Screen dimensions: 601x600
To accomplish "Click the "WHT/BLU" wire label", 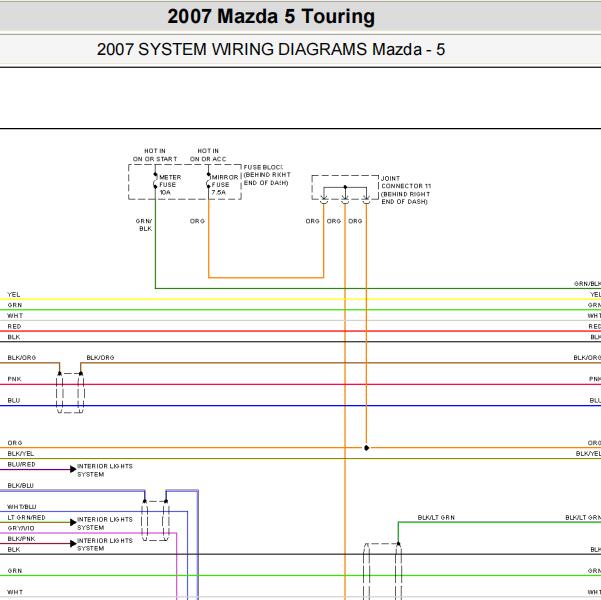I will click(21, 507).
